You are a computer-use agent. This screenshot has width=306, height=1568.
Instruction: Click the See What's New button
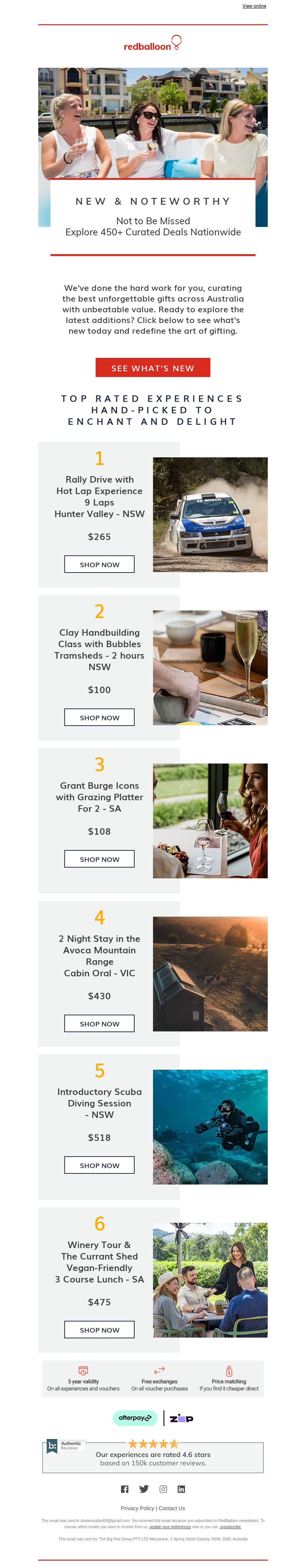click(153, 368)
